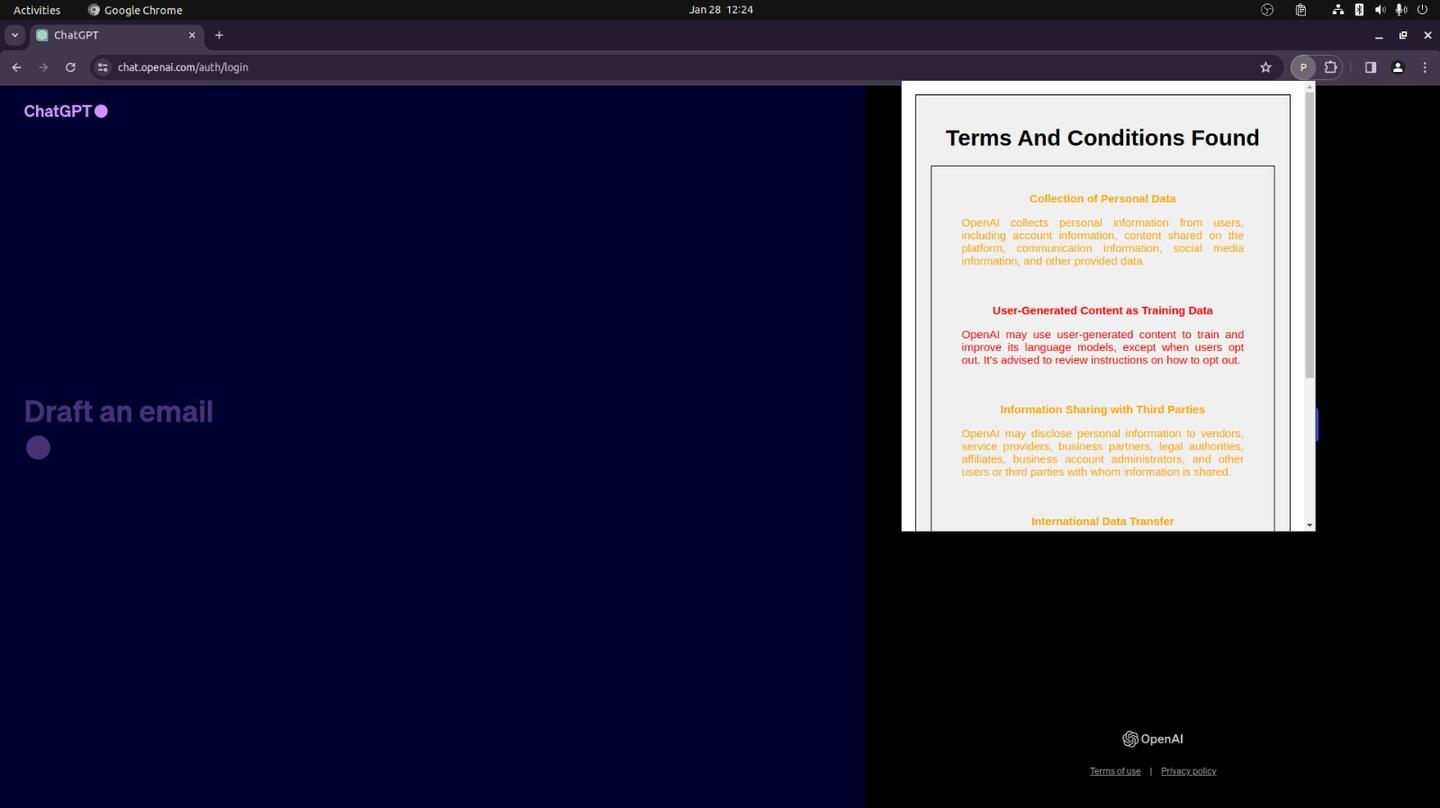Bookmark this page with the star icon

(x=1266, y=67)
